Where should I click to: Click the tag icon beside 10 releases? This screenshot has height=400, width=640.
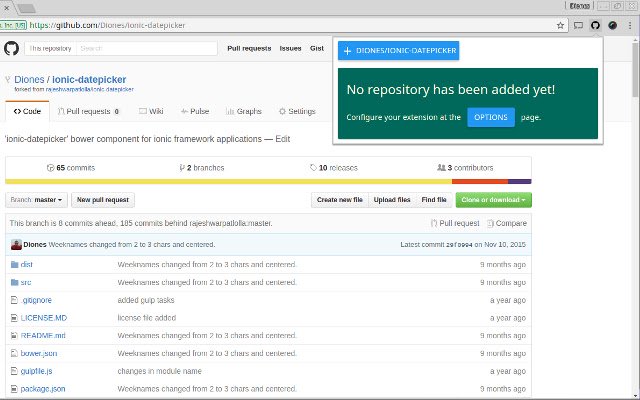(x=313, y=168)
